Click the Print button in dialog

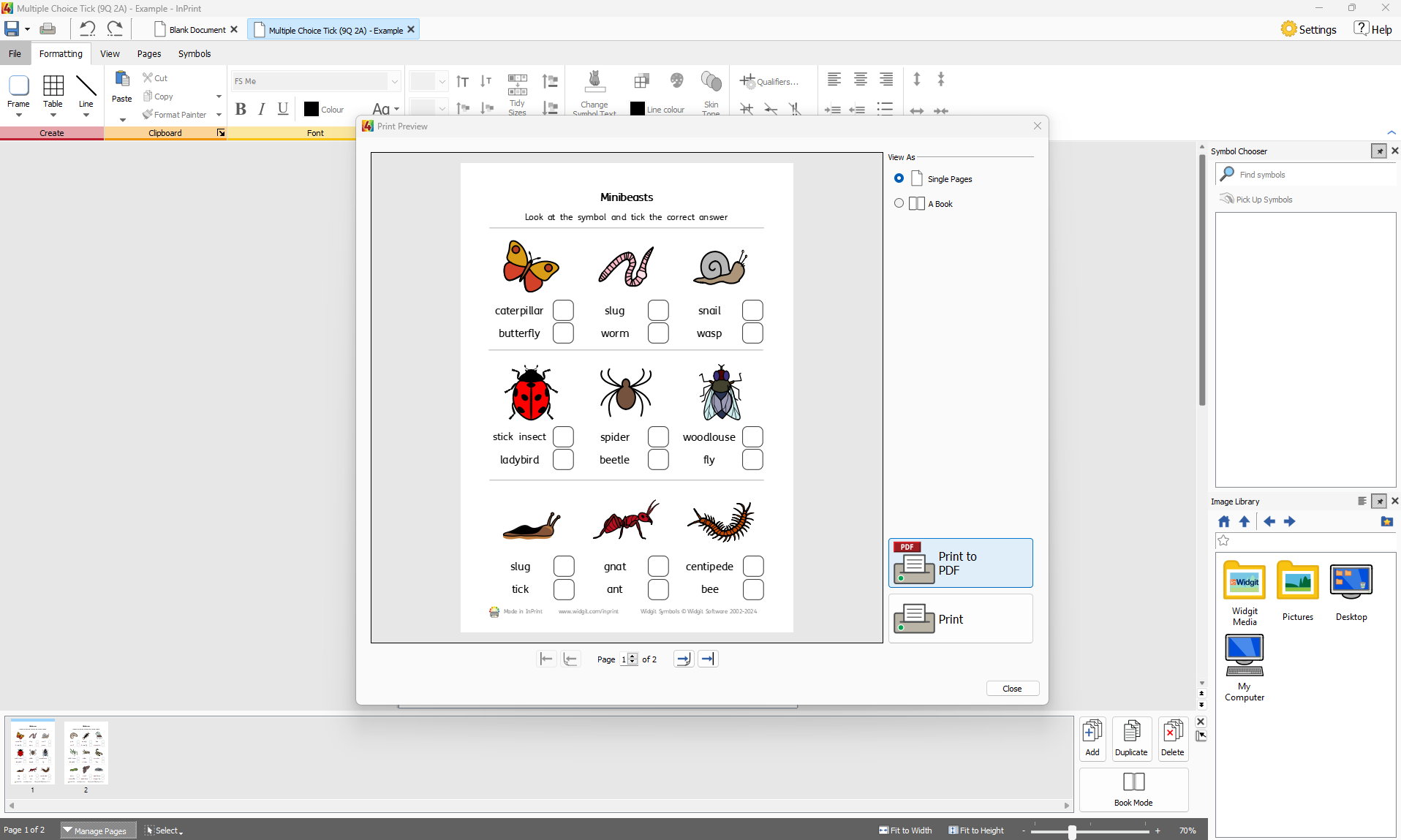[961, 618]
